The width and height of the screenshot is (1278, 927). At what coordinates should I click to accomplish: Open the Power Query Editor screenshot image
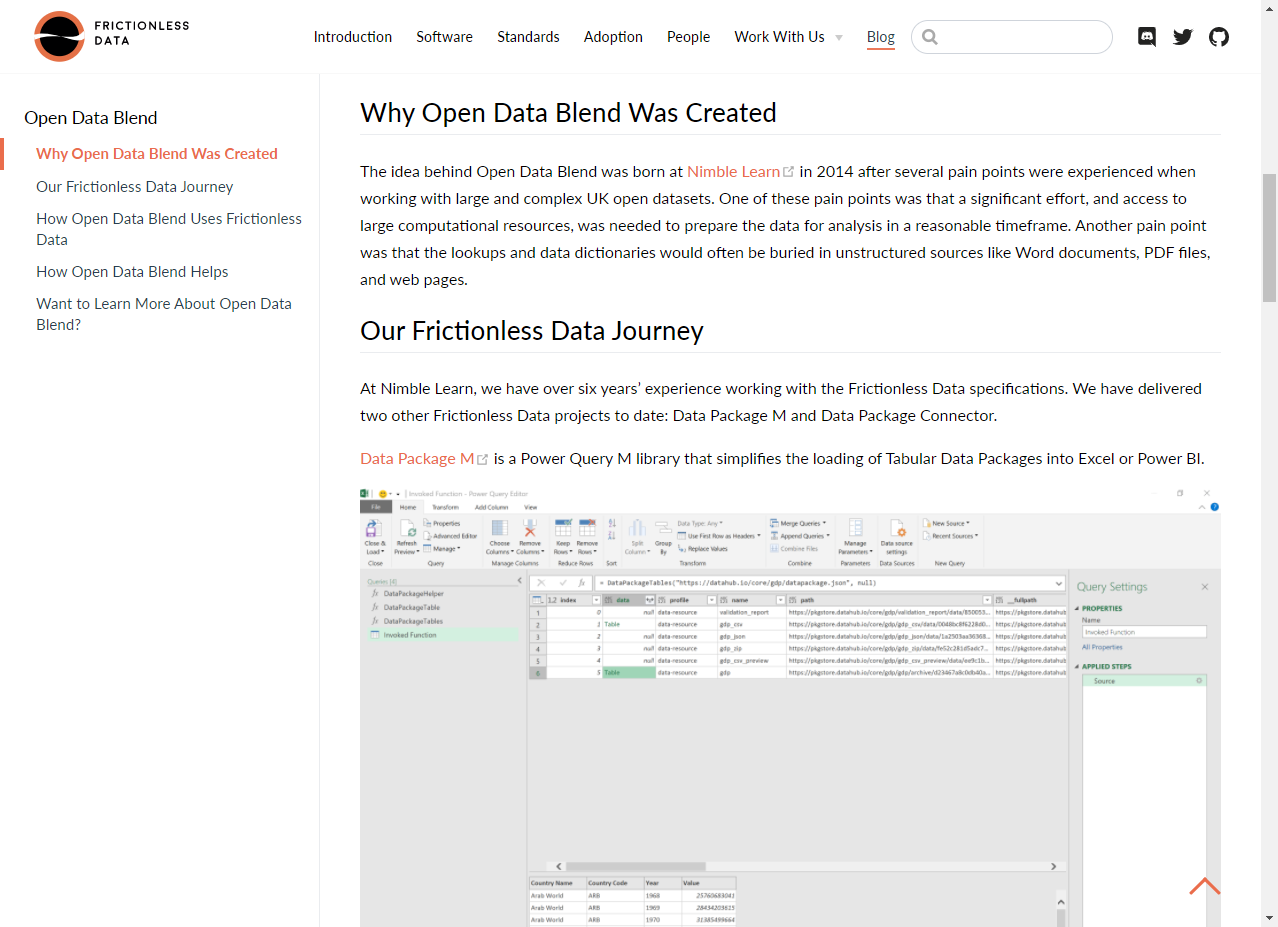click(790, 707)
